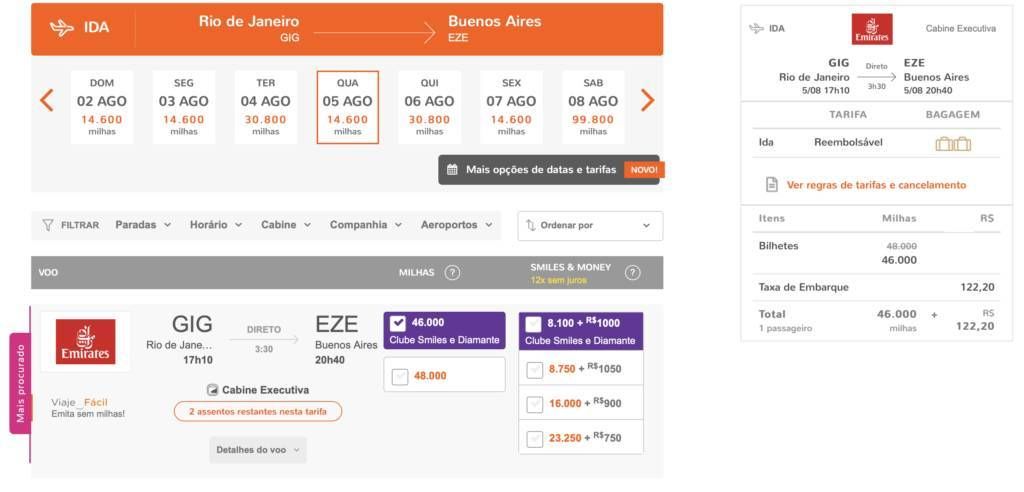Click the left arrow for previous dates
The width and height of the screenshot is (1024, 492).
click(46, 100)
